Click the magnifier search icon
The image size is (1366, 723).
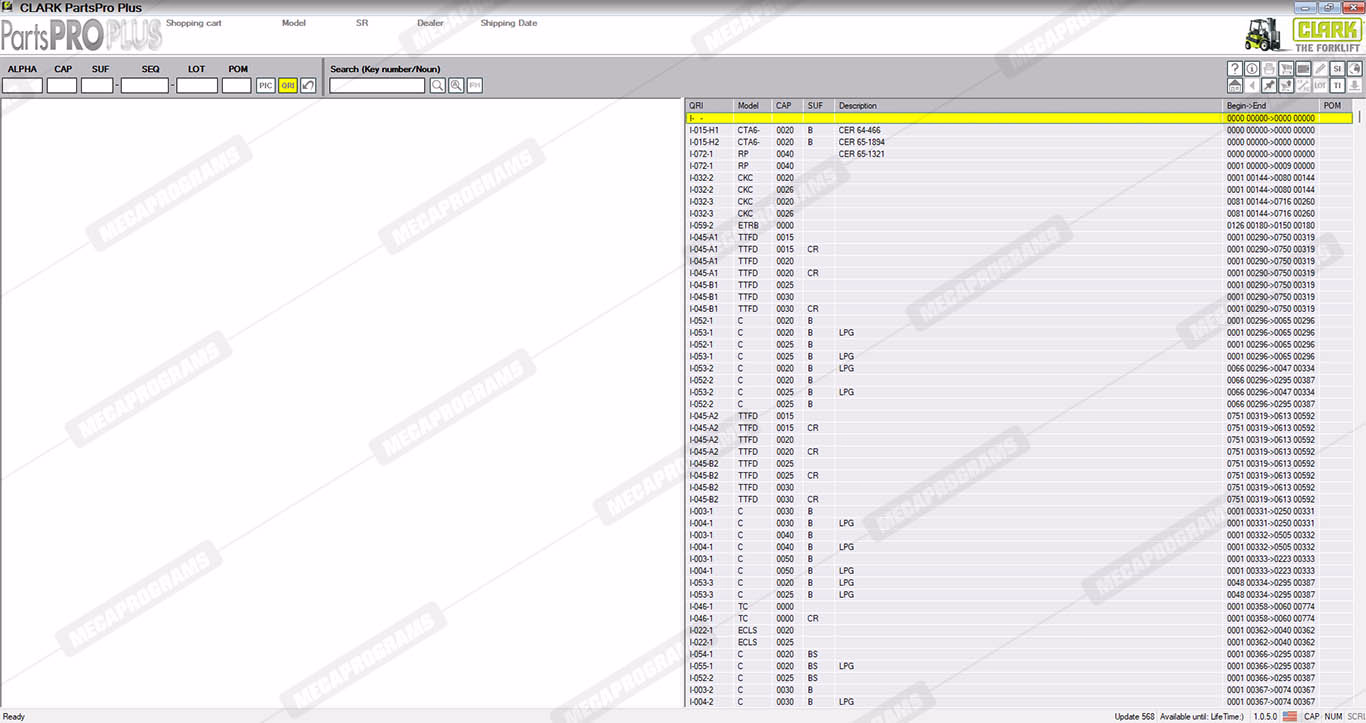pos(437,86)
